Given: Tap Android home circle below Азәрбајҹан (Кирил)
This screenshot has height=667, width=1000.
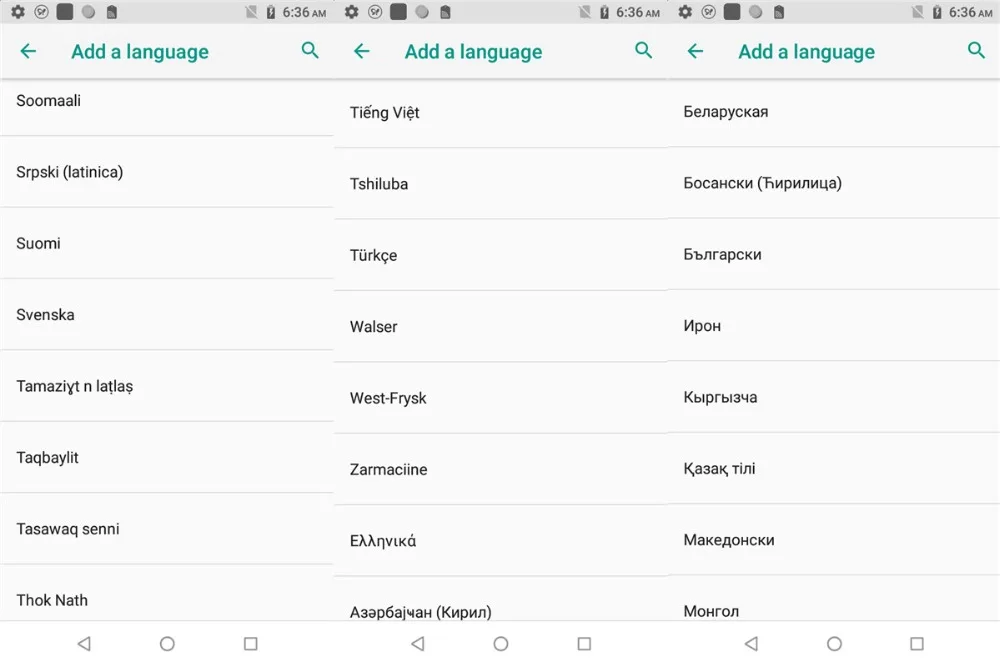Looking at the screenshot, I should (x=501, y=643).
